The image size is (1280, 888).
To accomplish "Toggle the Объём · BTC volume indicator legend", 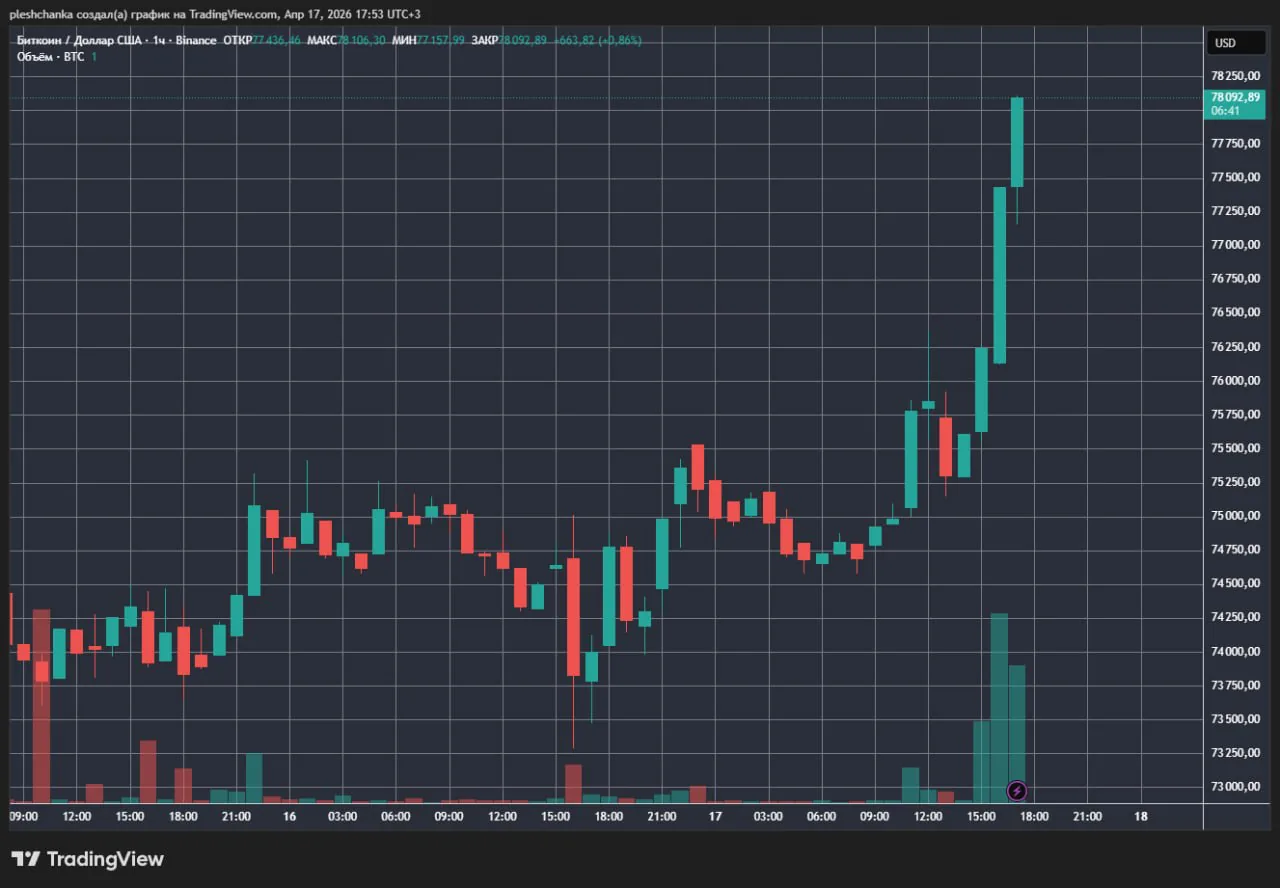I will [49, 57].
